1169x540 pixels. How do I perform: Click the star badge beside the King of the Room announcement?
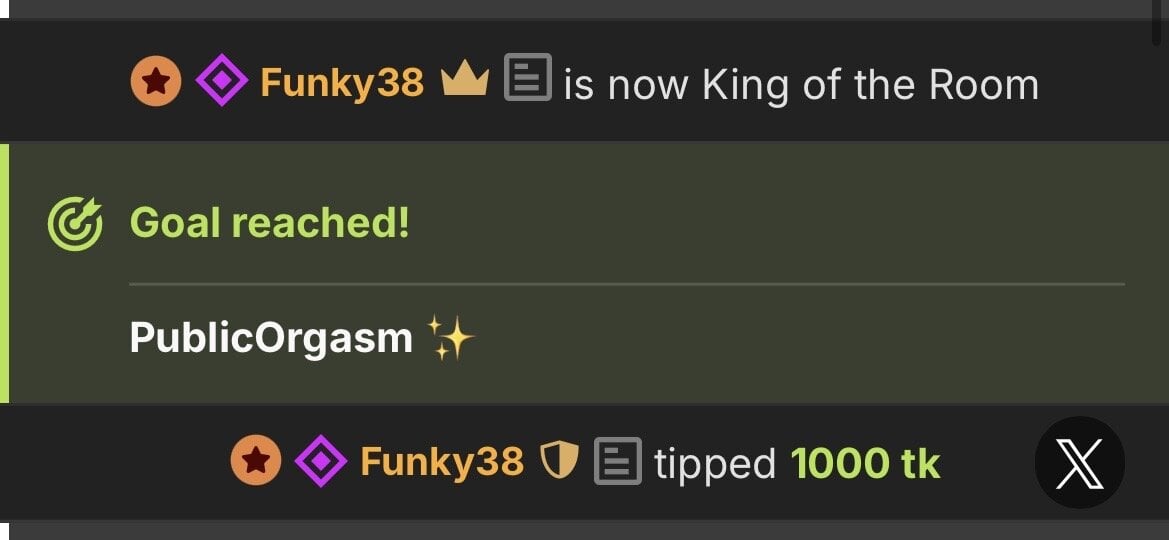(156, 82)
